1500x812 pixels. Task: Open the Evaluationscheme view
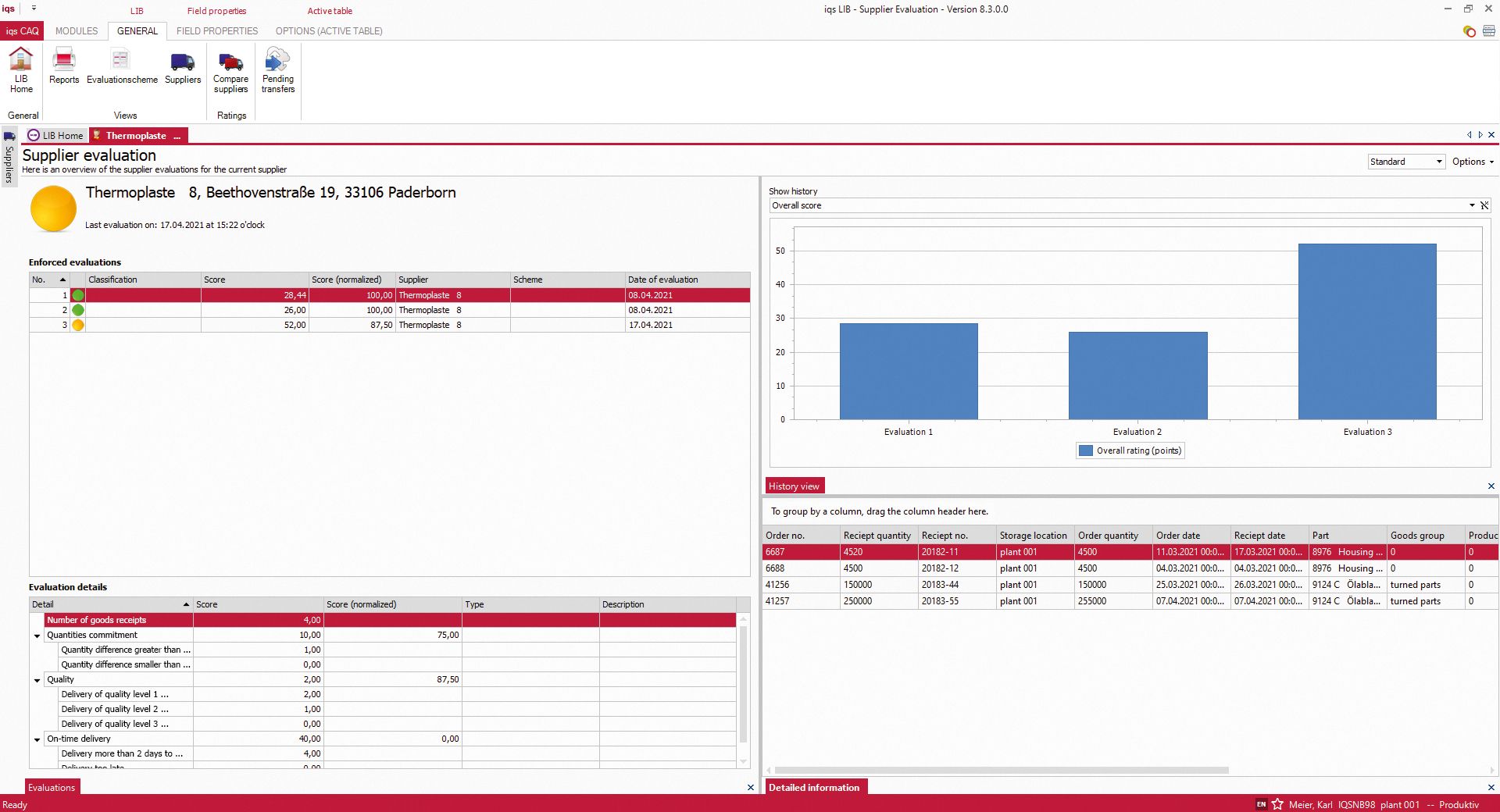click(x=122, y=66)
